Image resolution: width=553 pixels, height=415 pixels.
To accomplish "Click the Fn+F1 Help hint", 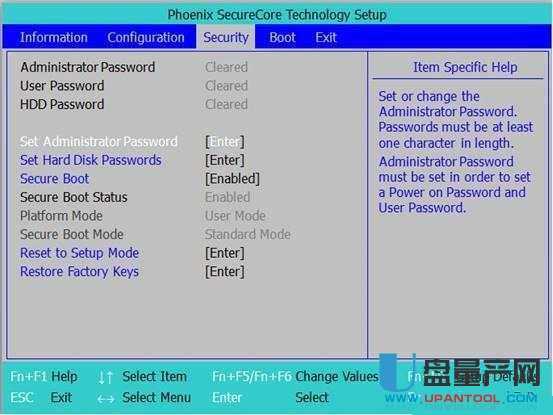I will pyautogui.click(x=44, y=377).
